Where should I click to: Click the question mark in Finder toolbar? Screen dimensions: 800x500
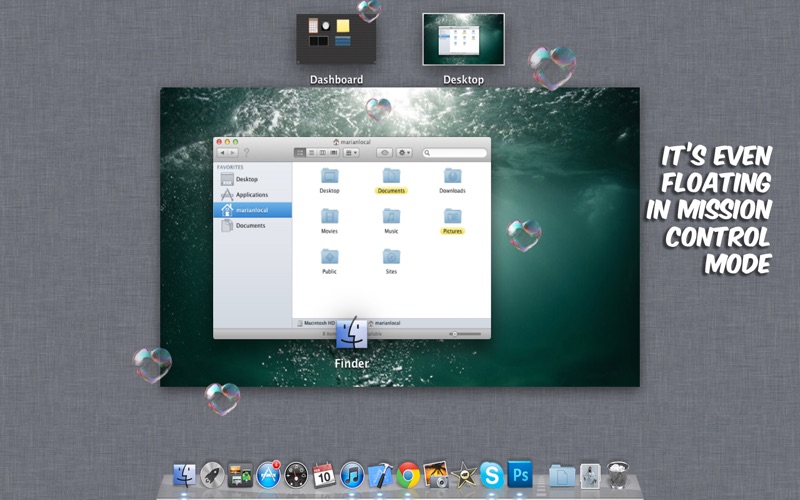pyautogui.click(x=246, y=153)
